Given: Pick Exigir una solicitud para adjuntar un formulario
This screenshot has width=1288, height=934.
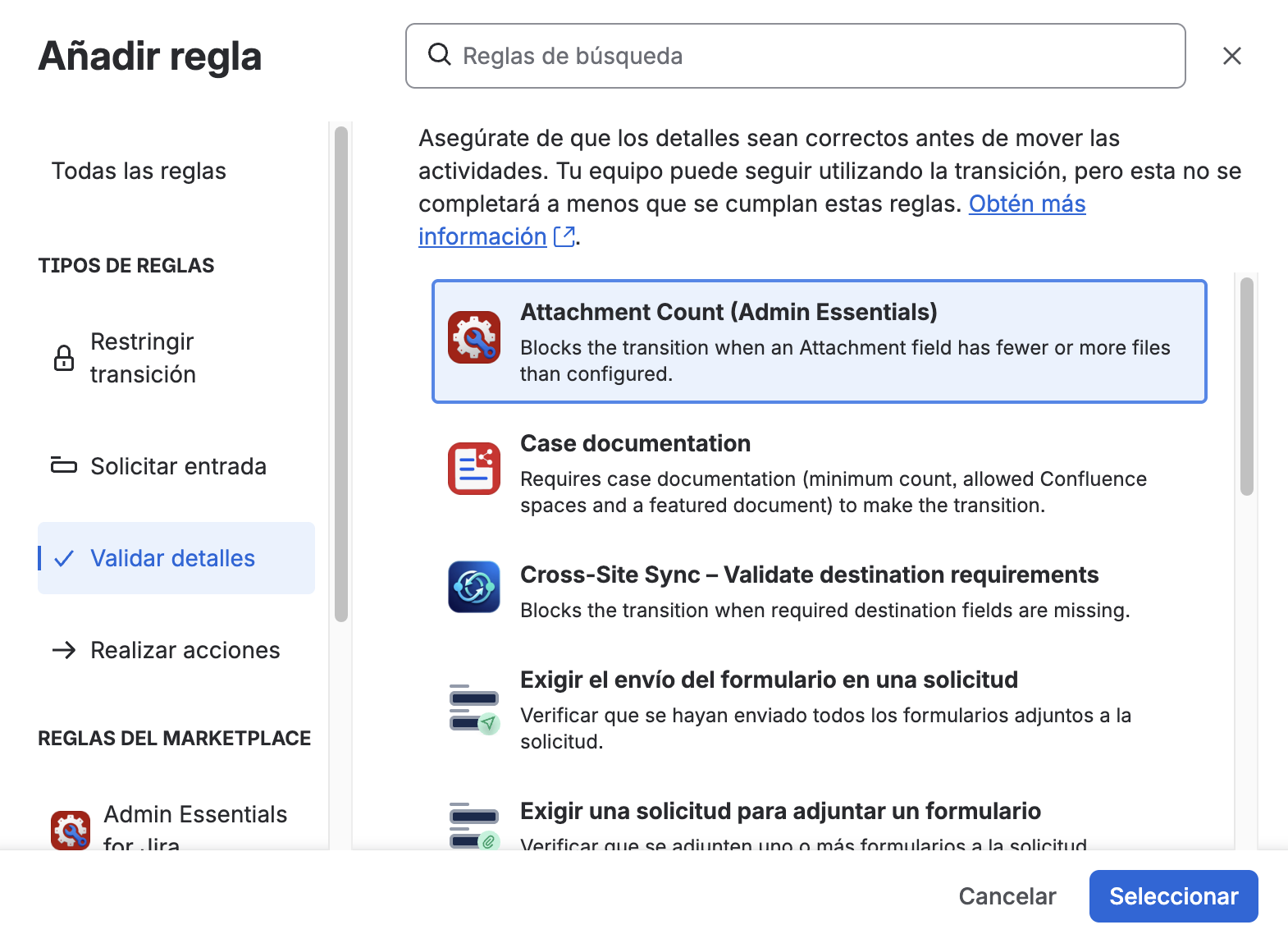Looking at the screenshot, I should [780, 811].
